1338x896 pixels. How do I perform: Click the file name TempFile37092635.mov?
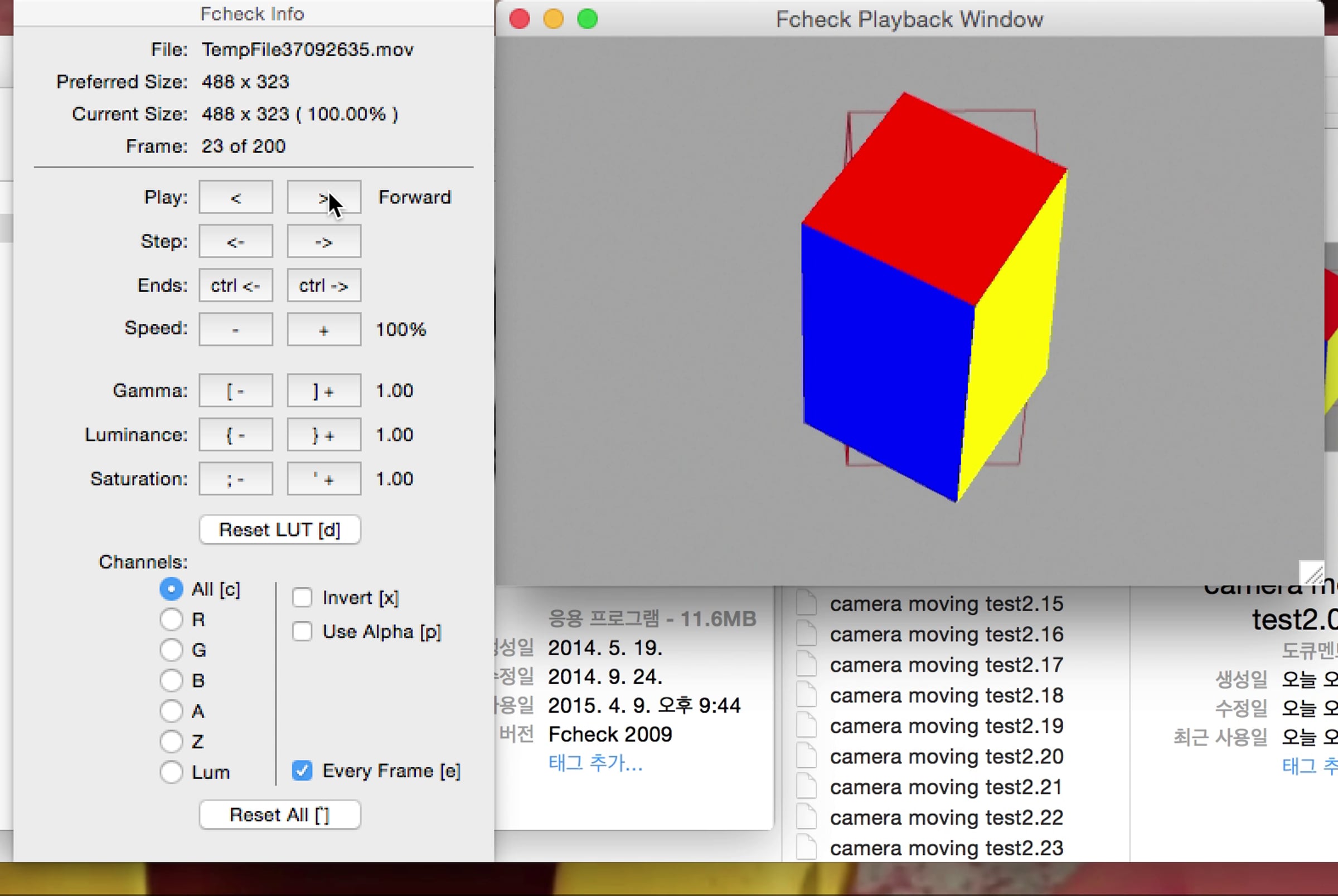pos(308,50)
